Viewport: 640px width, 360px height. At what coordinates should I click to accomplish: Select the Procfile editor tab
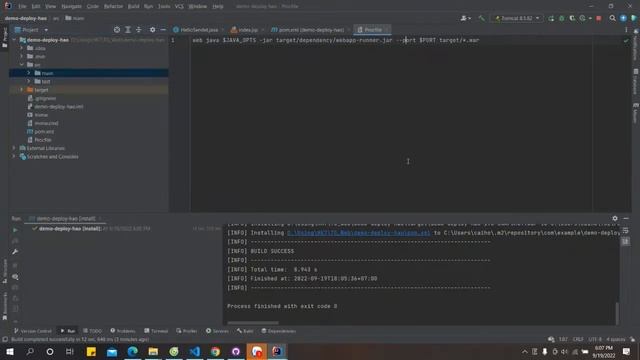(x=373, y=30)
